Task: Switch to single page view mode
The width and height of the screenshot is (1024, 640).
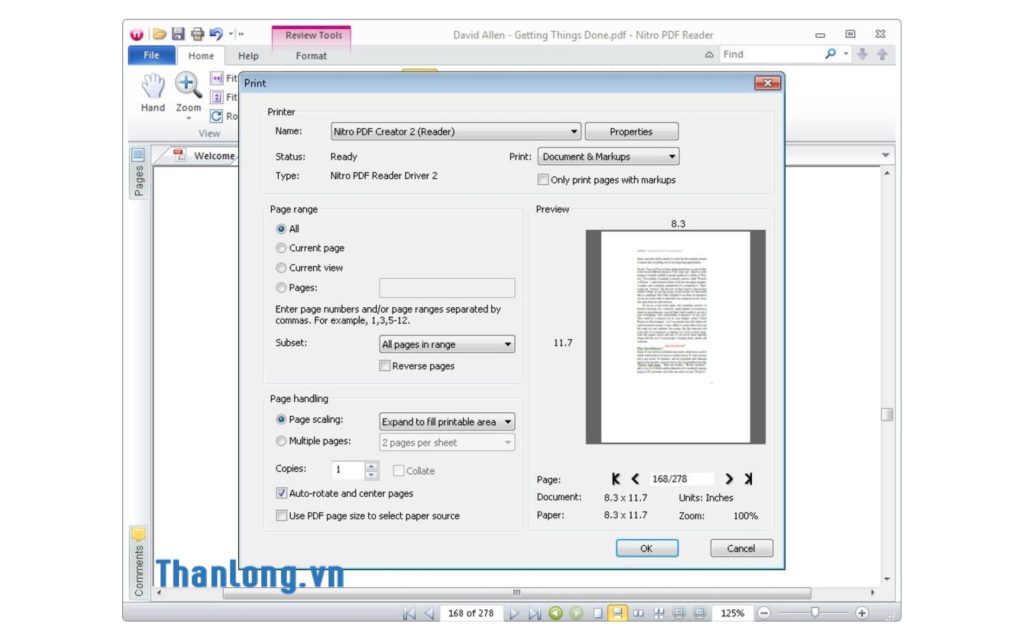Action: [x=599, y=613]
